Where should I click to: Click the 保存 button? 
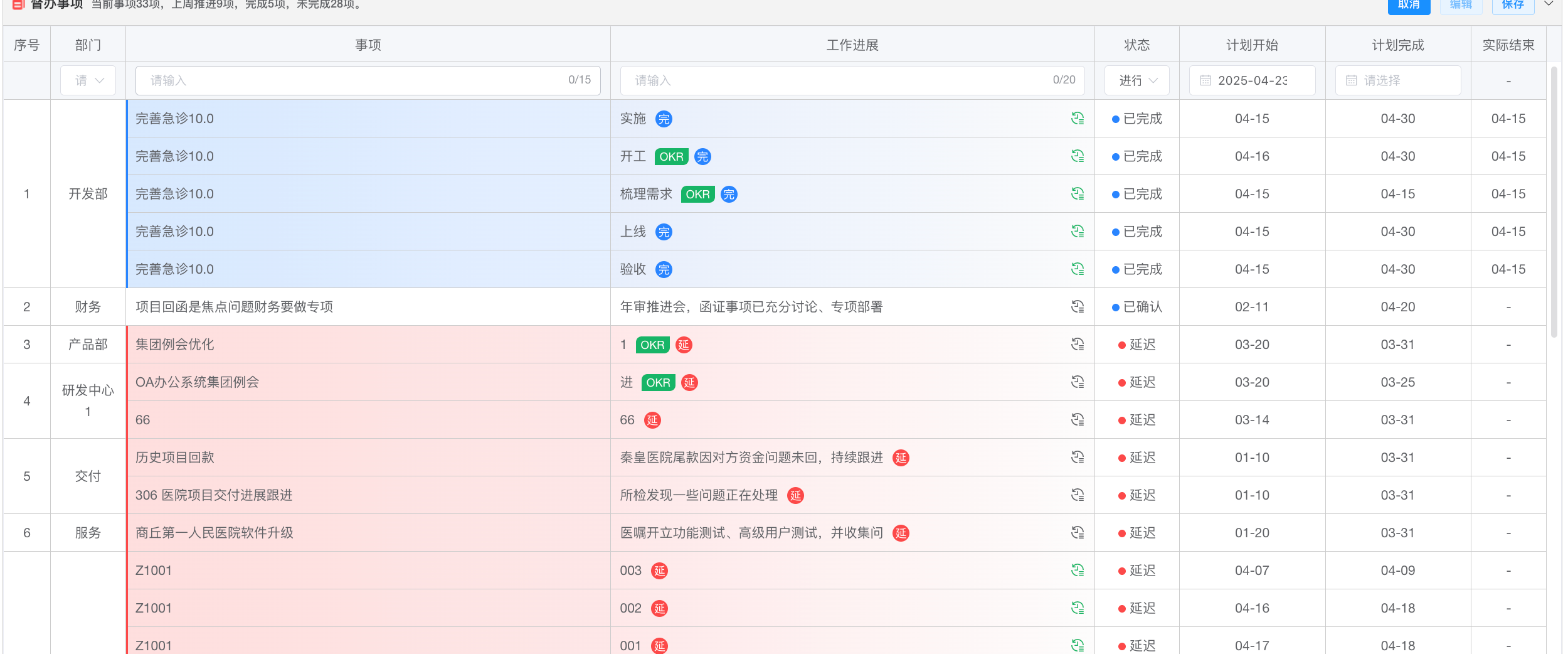click(1512, 5)
